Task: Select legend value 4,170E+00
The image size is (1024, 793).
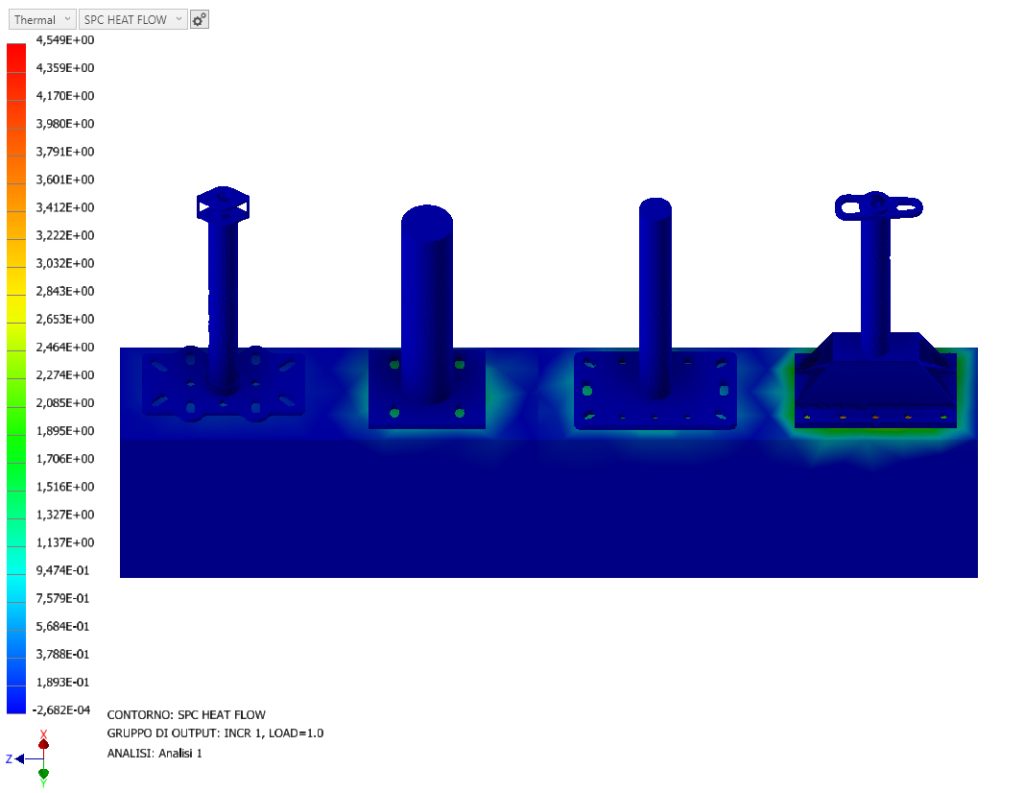Action: tap(65, 96)
